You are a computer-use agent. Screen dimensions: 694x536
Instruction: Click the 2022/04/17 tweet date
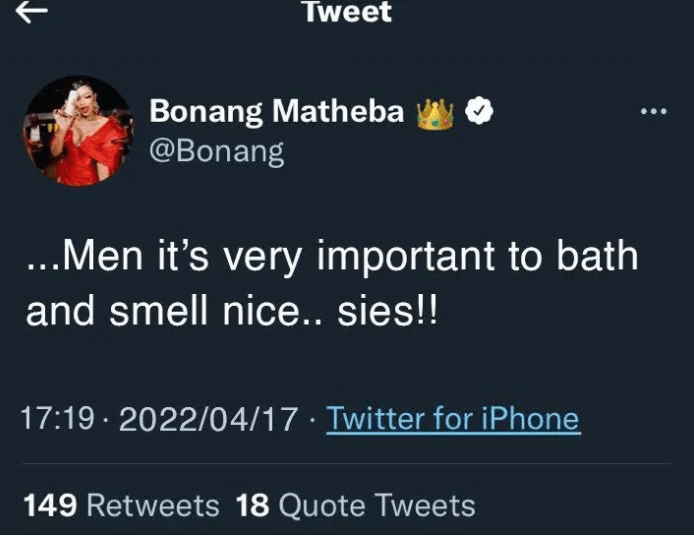click(x=208, y=418)
